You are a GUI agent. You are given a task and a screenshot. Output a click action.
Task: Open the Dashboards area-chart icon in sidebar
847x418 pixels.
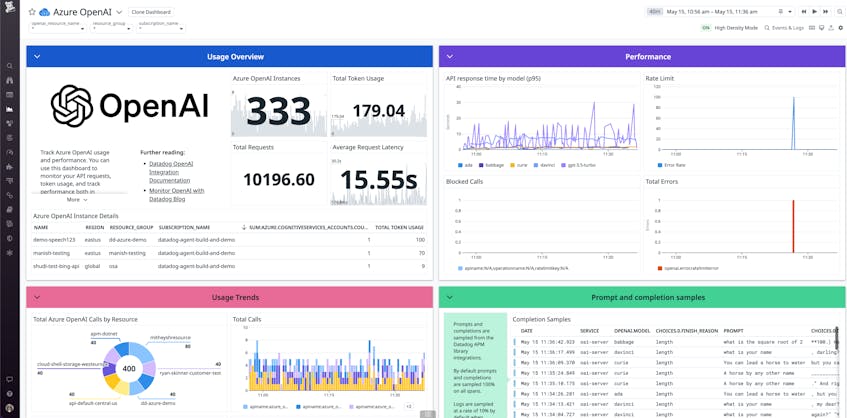(9, 109)
